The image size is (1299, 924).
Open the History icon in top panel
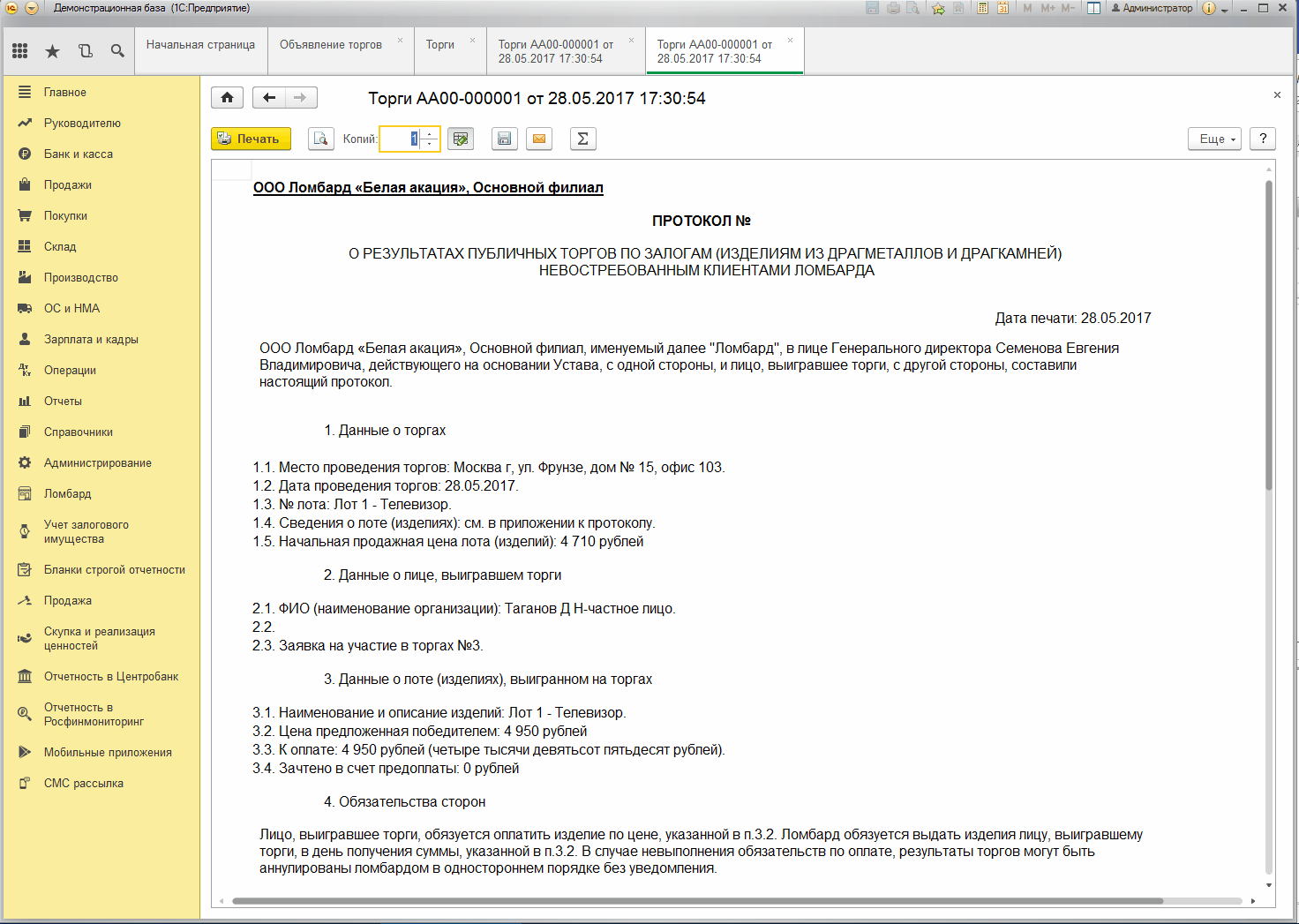point(86,51)
